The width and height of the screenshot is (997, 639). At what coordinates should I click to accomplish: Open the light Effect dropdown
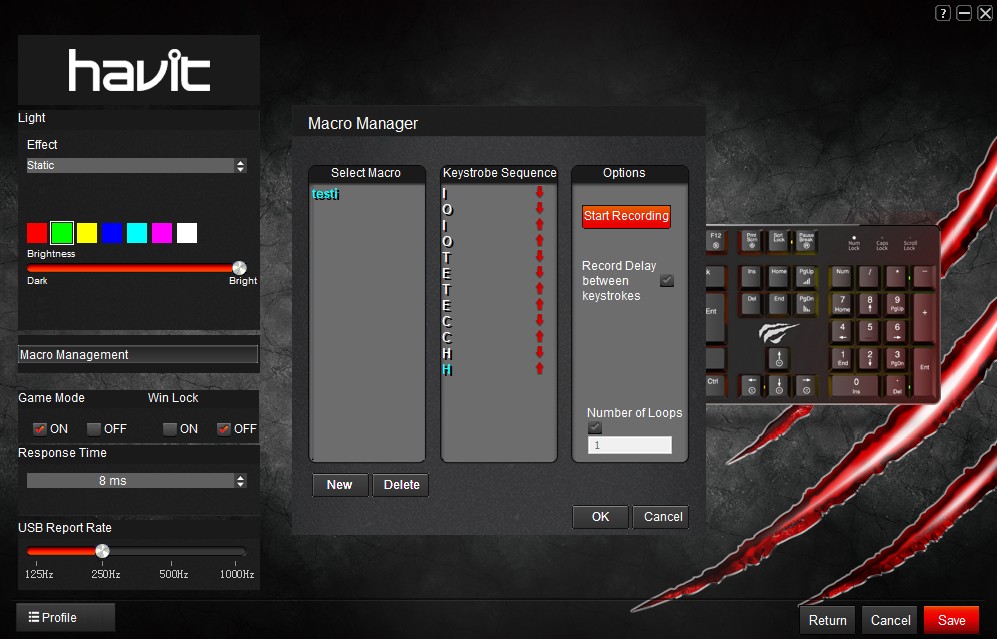pos(136,166)
